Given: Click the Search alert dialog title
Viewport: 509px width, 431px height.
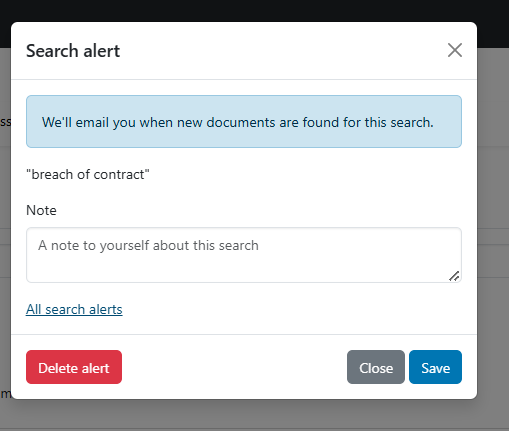Looking at the screenshot, I should [x=73, y=51].
